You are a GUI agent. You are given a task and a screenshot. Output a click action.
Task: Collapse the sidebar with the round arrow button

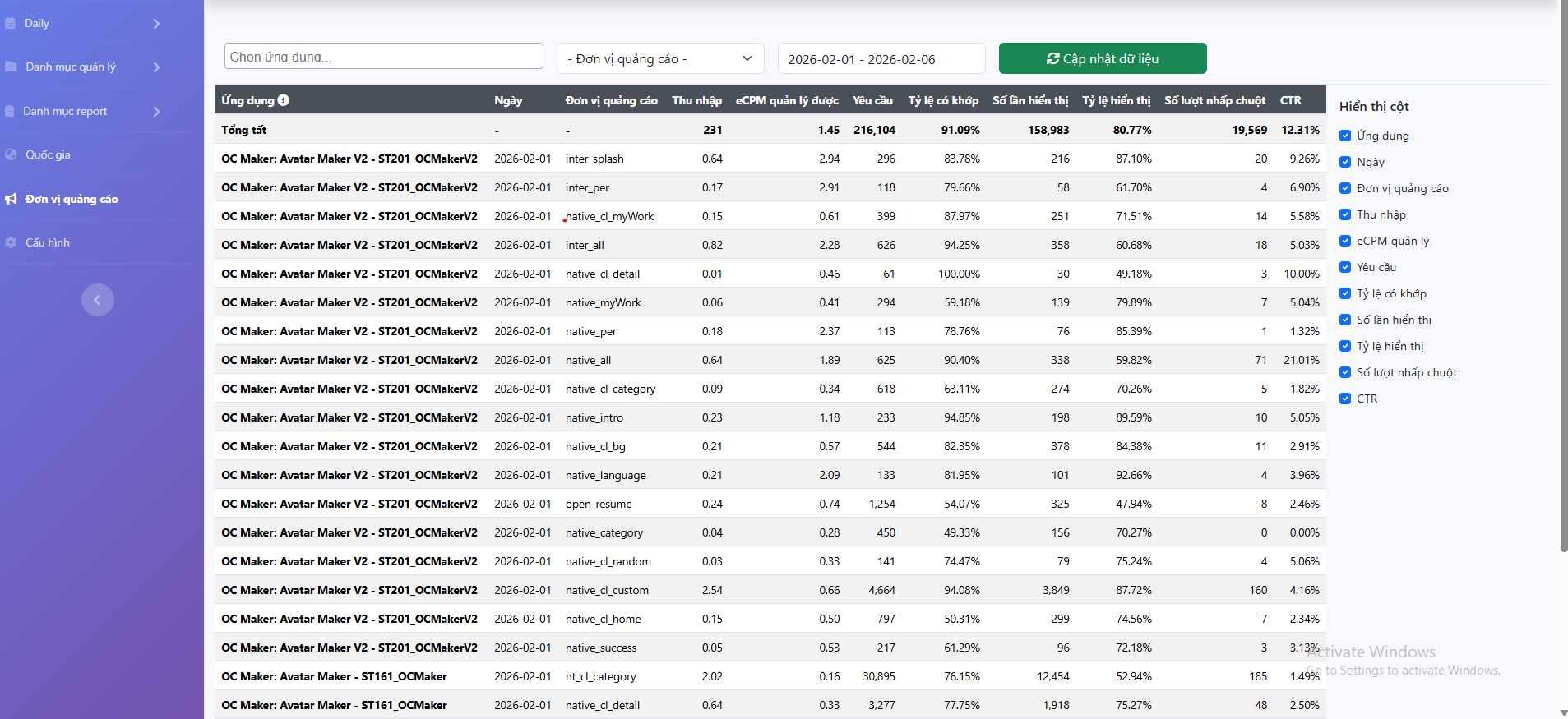pyautogui.click(x=97, y=300)
